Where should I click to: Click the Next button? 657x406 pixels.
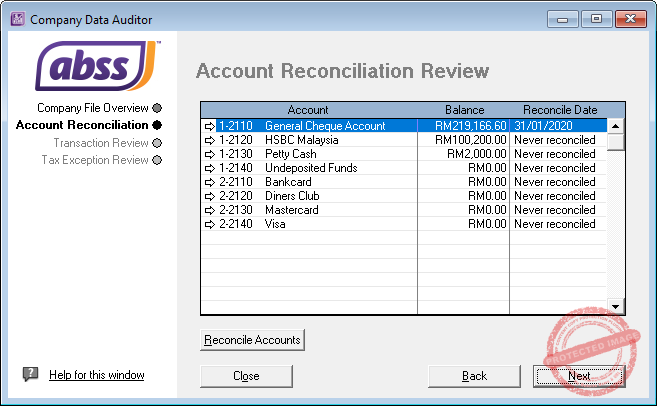coord(579,376)
